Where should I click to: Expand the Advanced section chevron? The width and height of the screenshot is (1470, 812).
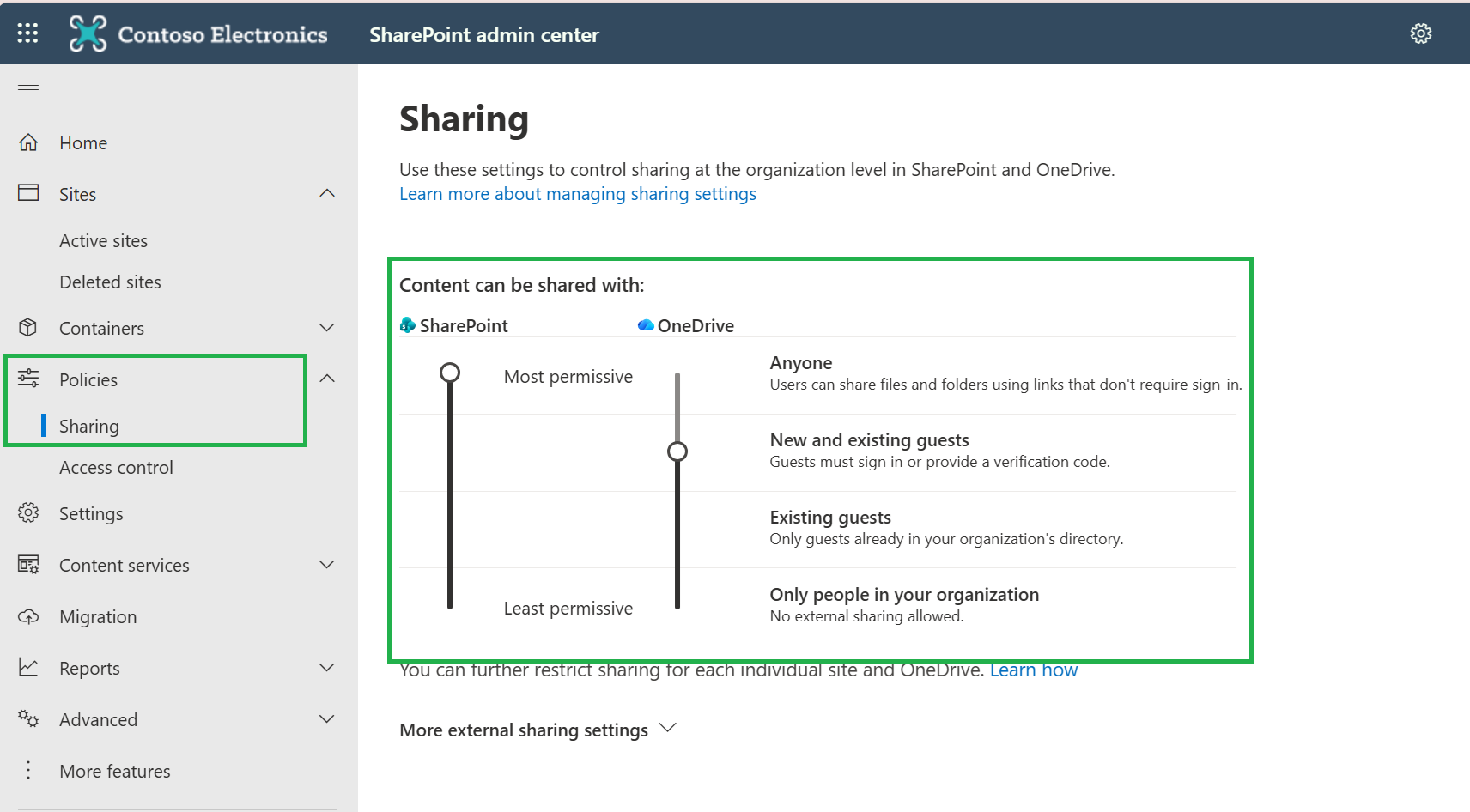[327, 719]
